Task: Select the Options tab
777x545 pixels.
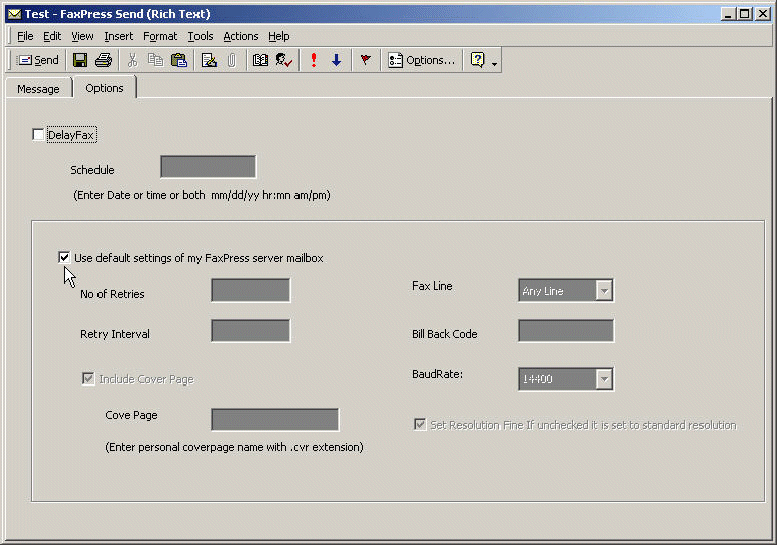Action: click(x=104, y=88)
